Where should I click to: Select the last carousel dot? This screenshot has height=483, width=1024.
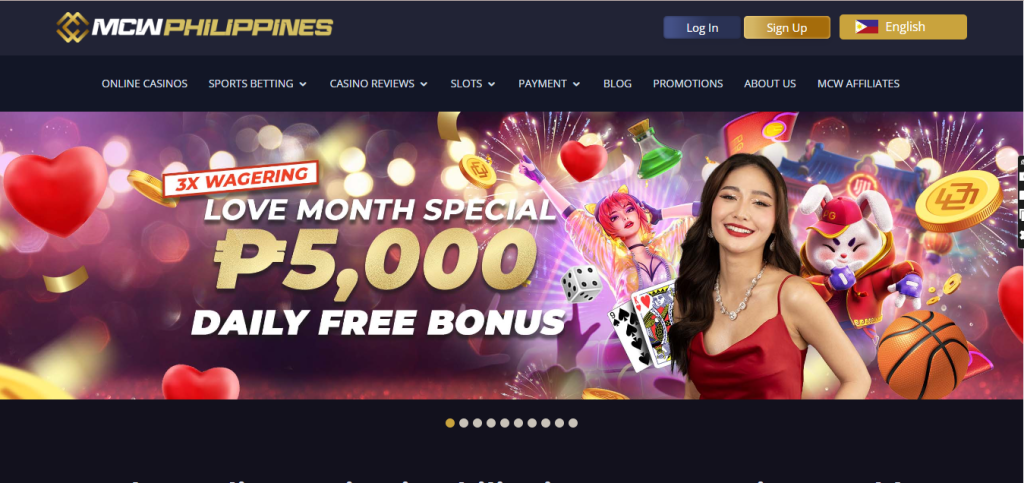coord(573,423)
